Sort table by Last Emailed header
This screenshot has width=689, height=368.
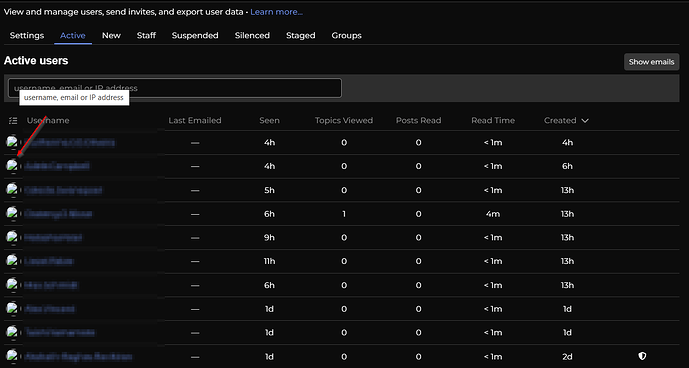195,120
